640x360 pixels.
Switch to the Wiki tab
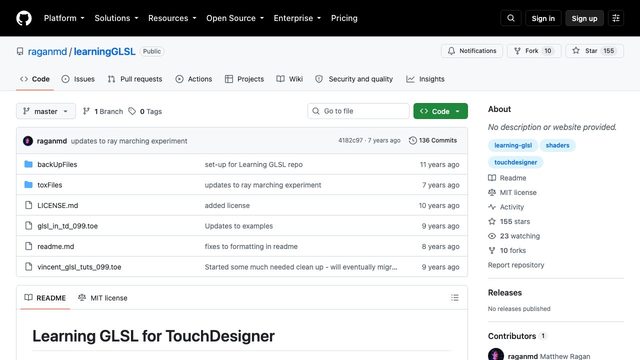pyautogui.click(x=289, y=79)
